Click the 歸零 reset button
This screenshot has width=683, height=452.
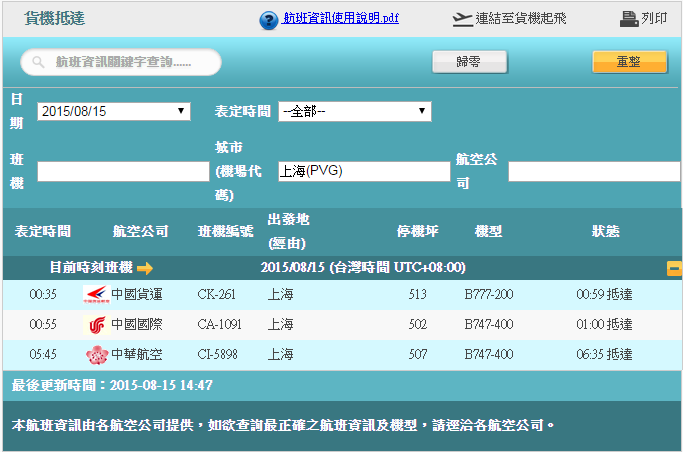click(x=470, y=62)
